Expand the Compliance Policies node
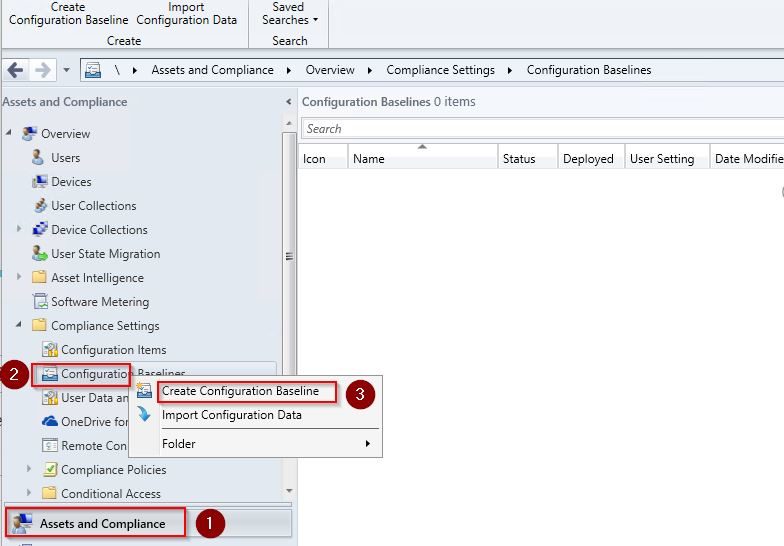Image resolution: width=784 pixels, height=546 pixels. (x=29, y=468)
